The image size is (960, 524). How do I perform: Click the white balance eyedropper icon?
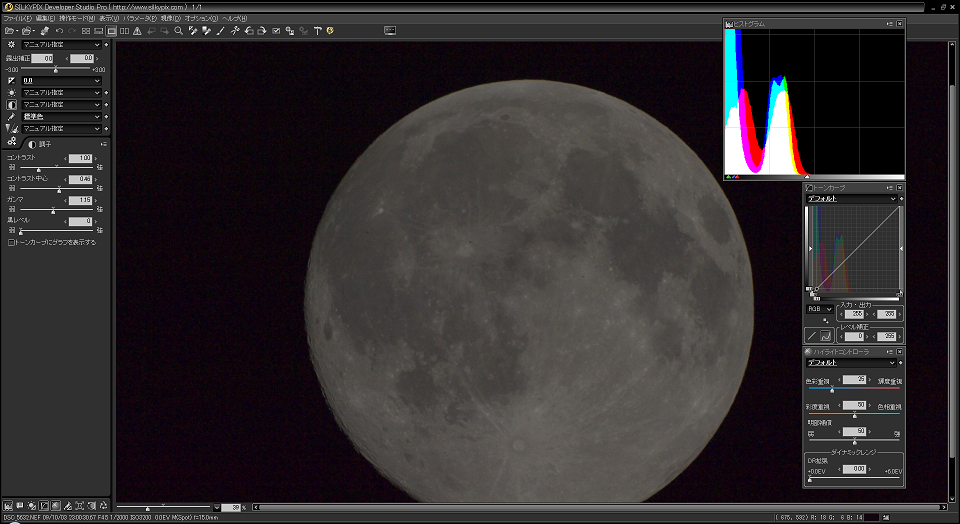click(192, 31)
